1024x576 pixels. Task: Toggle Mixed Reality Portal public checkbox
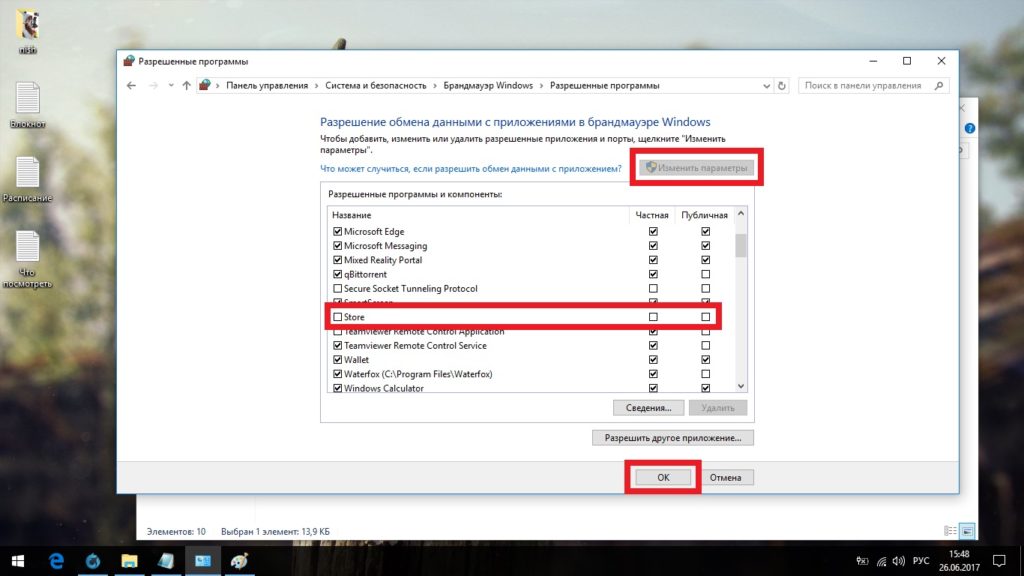pyautogui.click(x=705, y=260)
